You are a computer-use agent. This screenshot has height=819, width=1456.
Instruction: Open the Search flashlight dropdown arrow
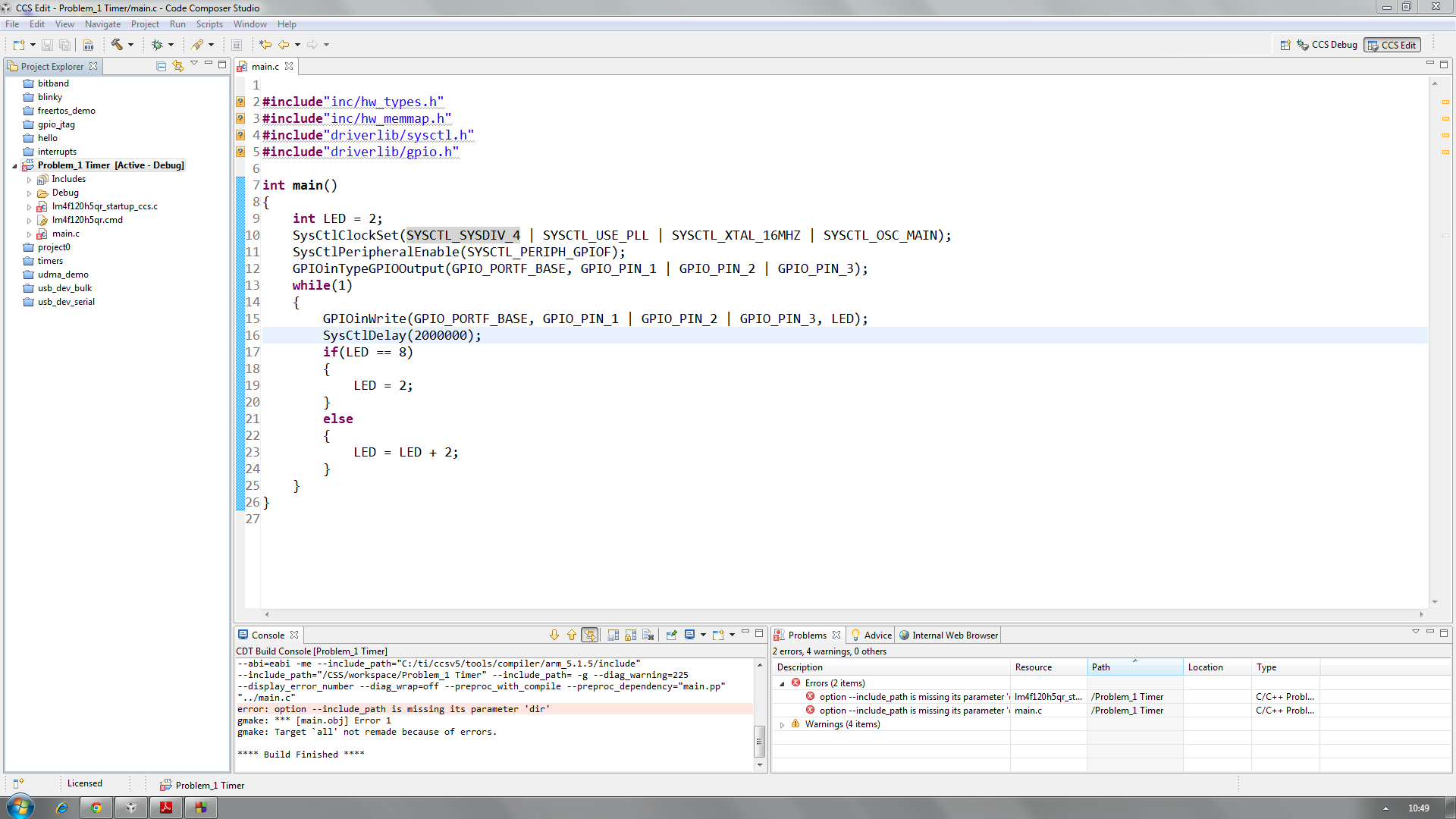211,45
